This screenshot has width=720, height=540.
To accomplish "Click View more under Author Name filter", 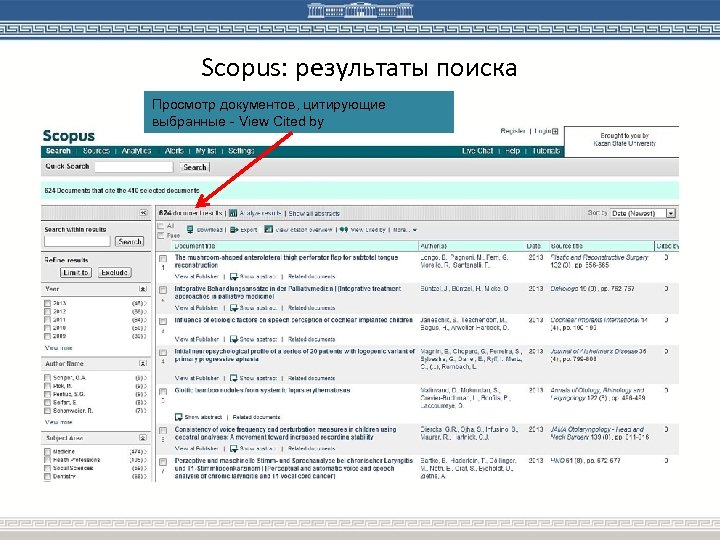I will tap(59, 422).
